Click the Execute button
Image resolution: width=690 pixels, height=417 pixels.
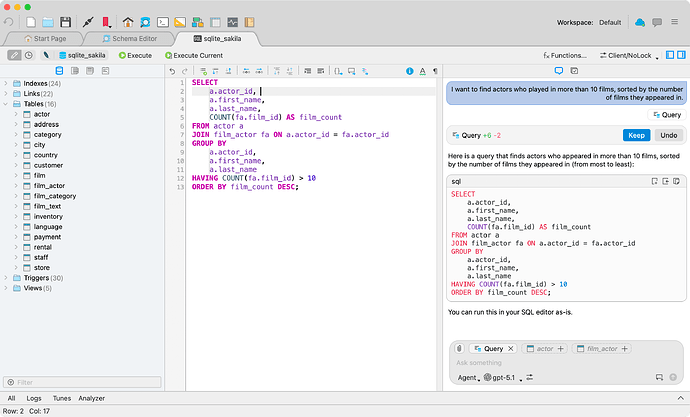[x=136, y=55]
